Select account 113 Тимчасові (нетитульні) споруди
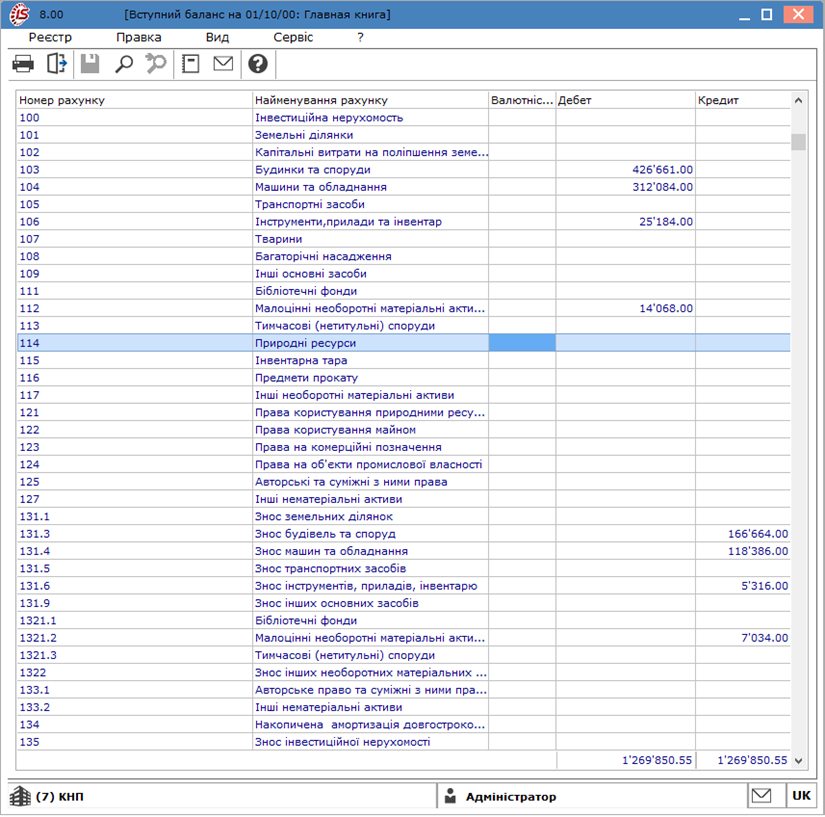The height and width of the screenshot is (817, 825). [x=404, y=326]
